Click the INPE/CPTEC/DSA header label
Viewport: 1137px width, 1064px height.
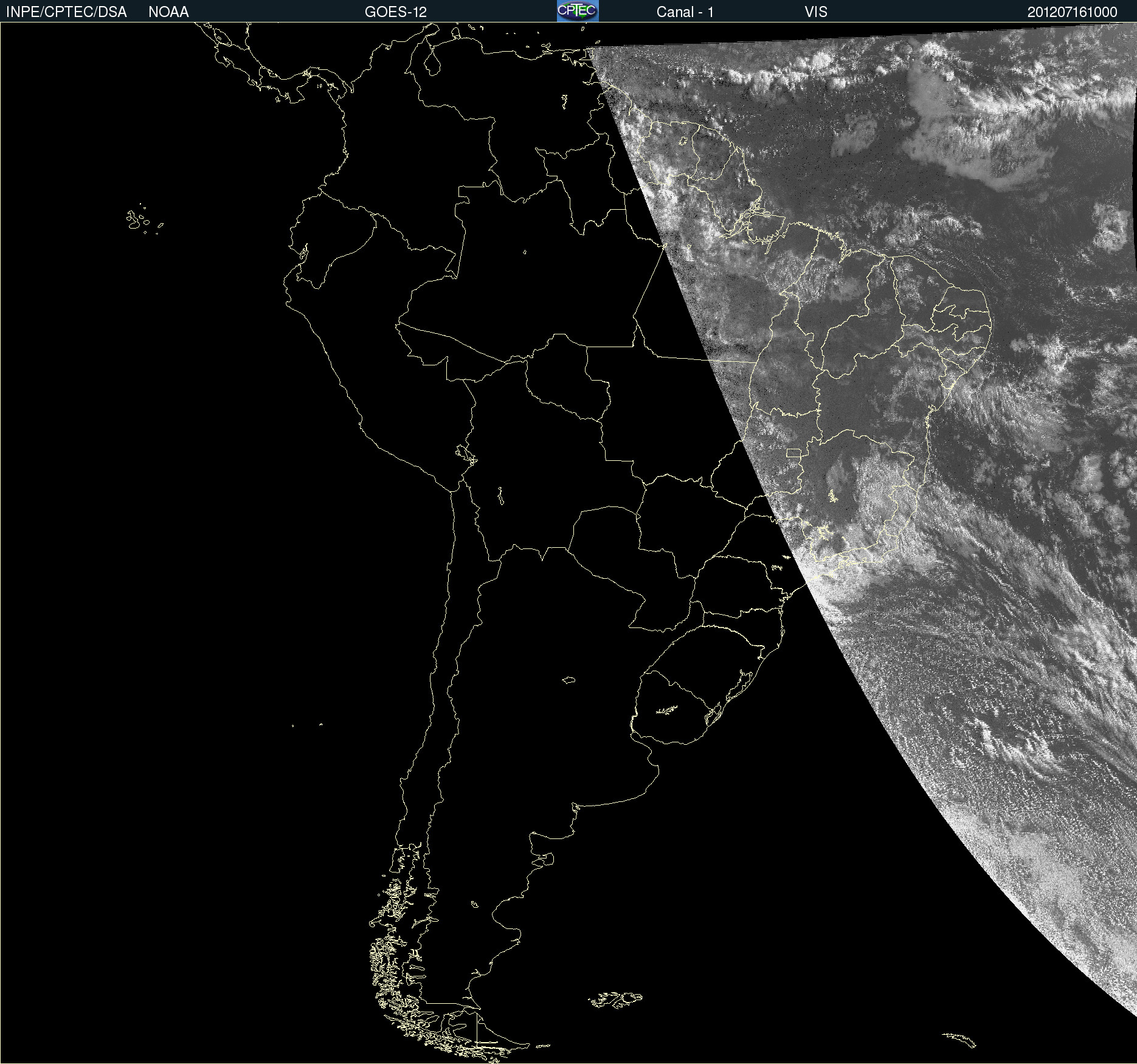click(66, 12)
